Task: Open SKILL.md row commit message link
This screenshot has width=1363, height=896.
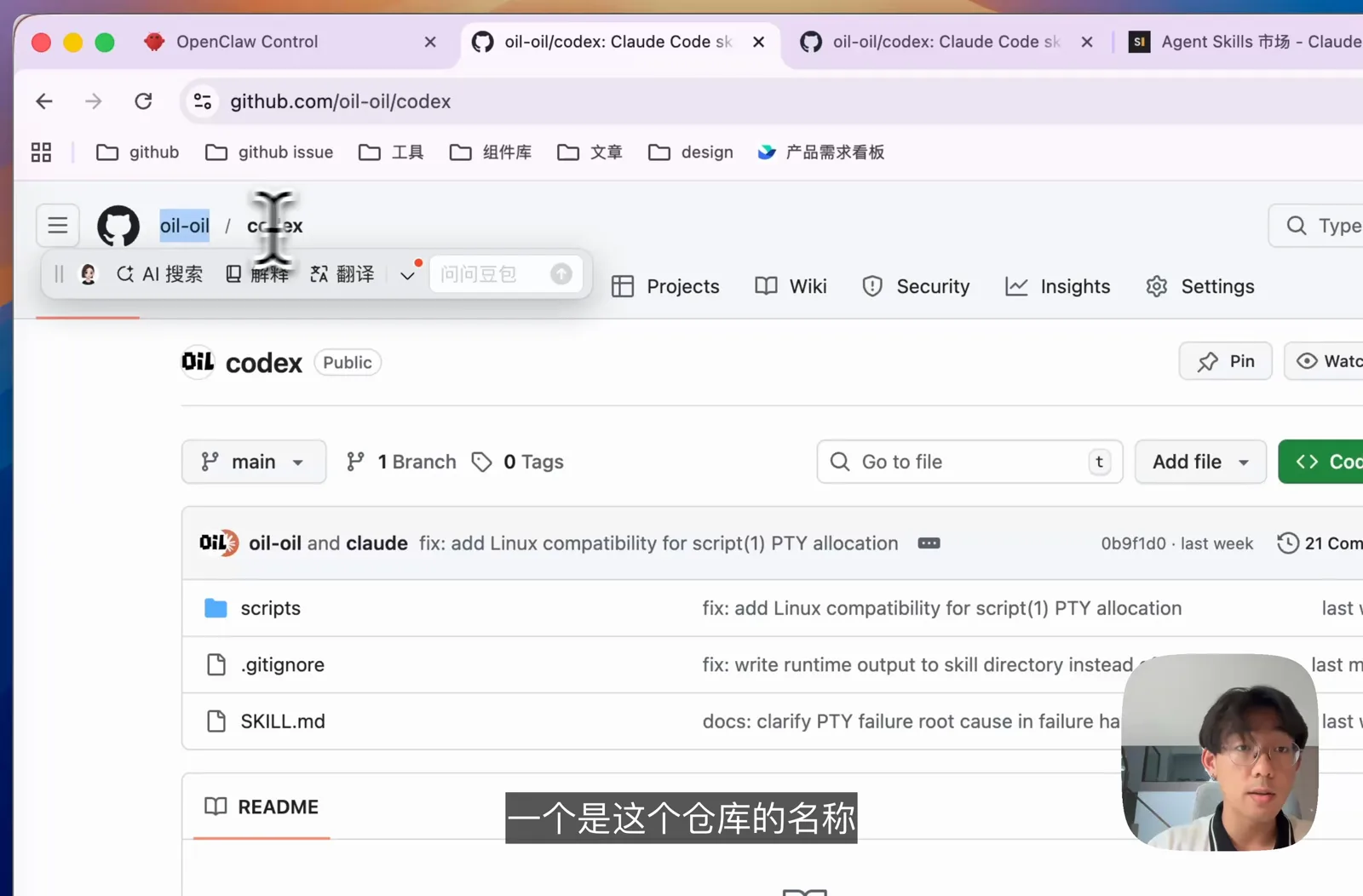Action: click(911, 722)
